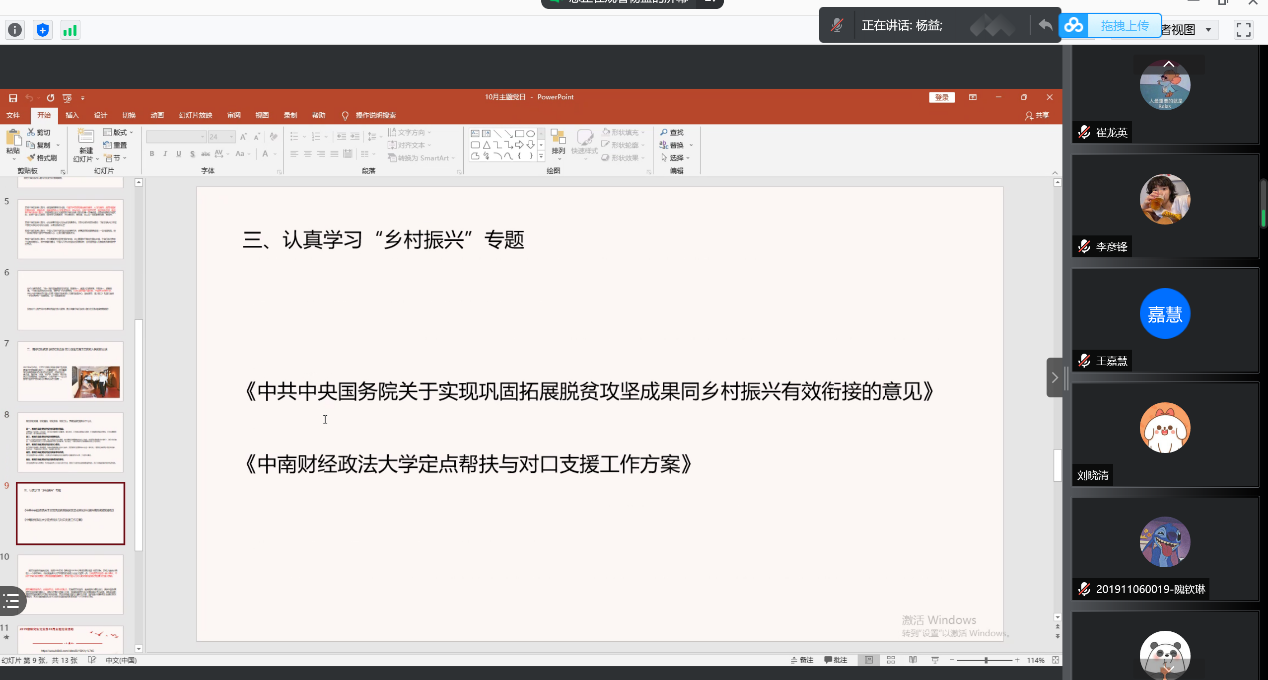The width and height of the screenshot is (1268, 680).
Task: Click the green signal bars network icon
Action: coord(70,30)
